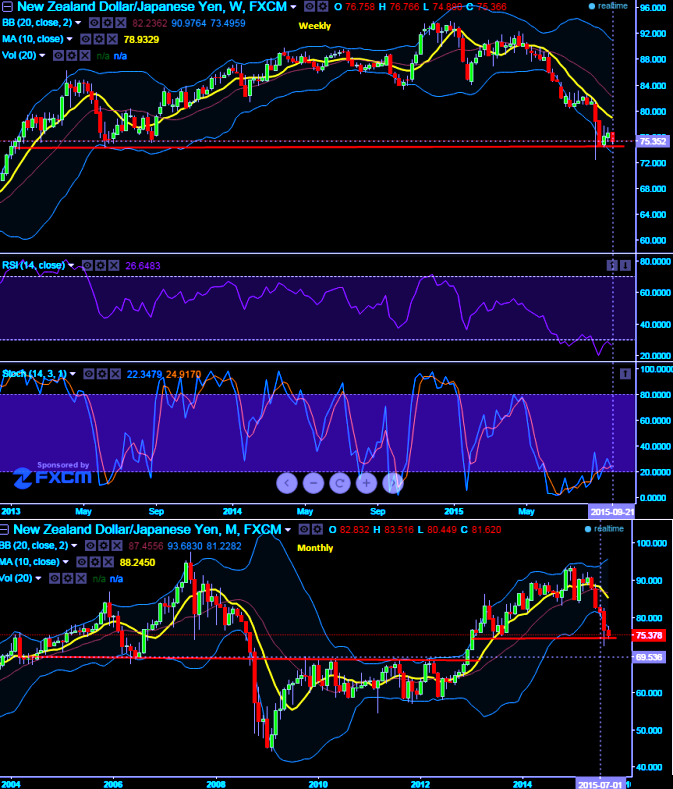
Task: Open Vol settings gear on monthly chart
Action: (67, 579)
